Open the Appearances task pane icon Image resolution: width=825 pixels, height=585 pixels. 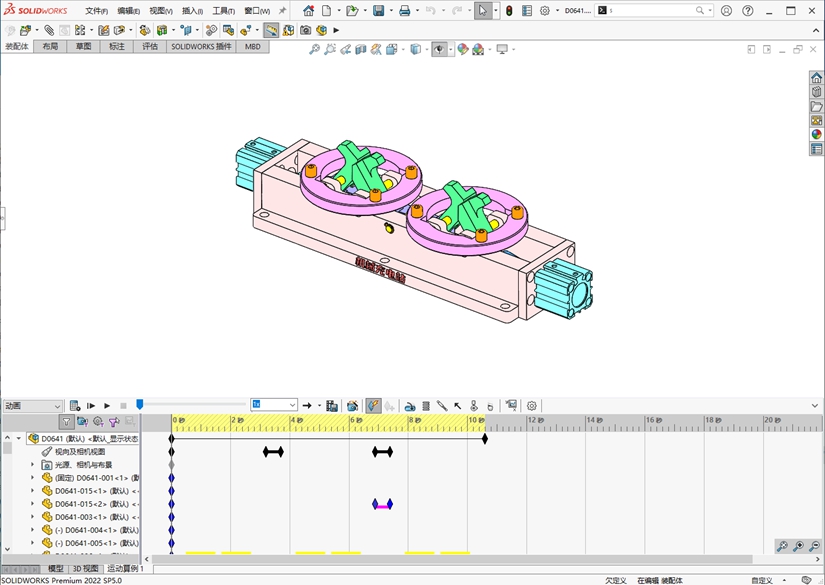817,134
